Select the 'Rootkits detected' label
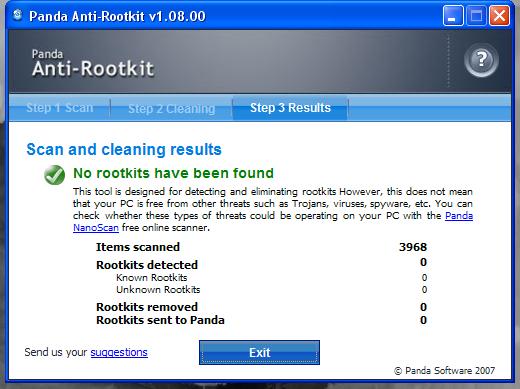This screenshot has height=389, width=520. [147, 265]
